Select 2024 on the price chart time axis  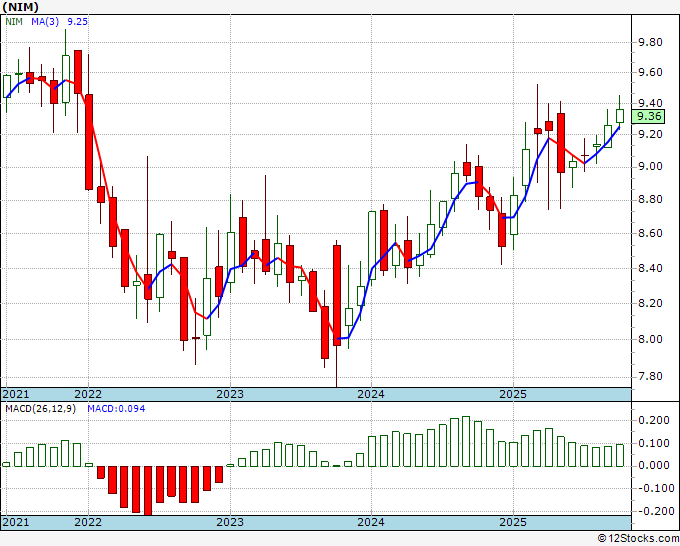(371, 394)
